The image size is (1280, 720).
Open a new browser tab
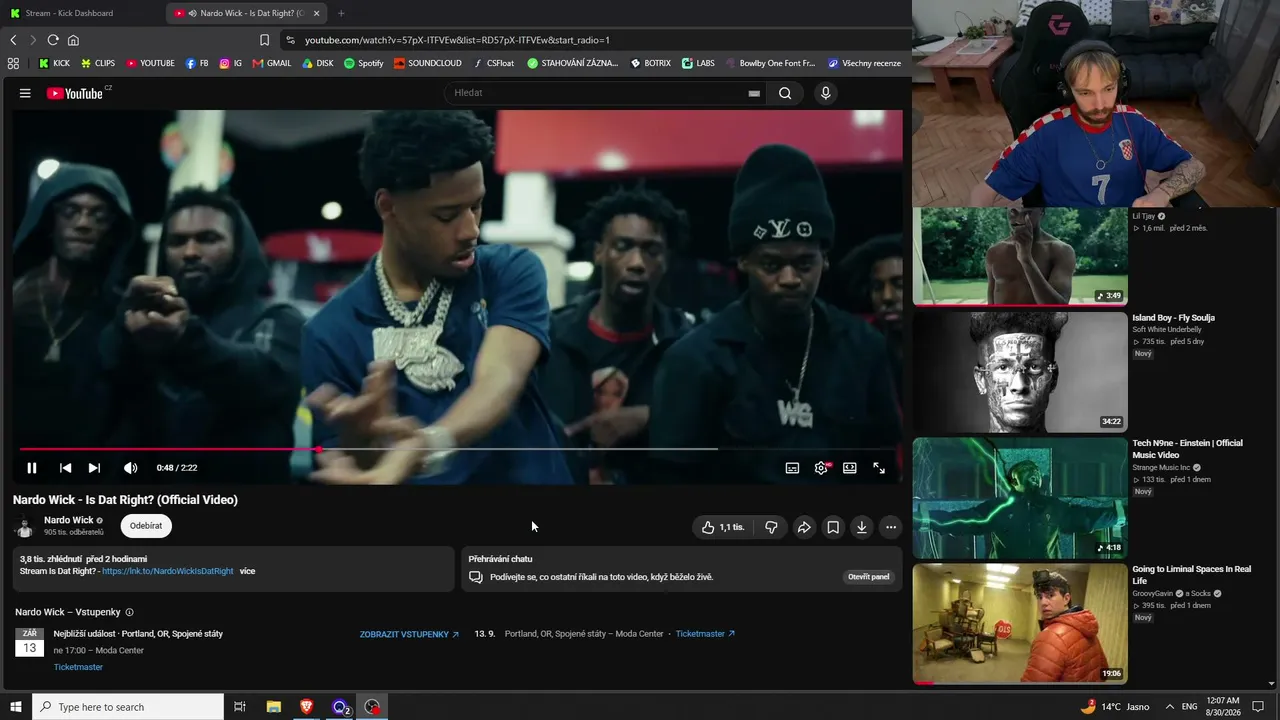click(341, 13)
